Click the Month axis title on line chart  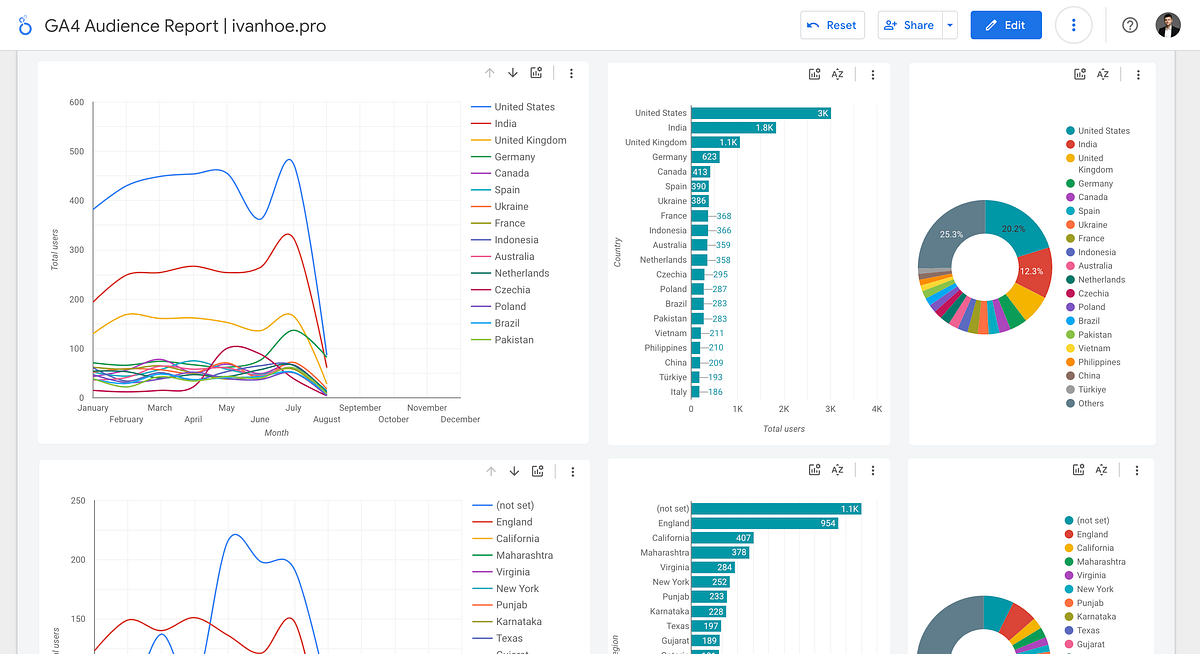click(276, 433)
